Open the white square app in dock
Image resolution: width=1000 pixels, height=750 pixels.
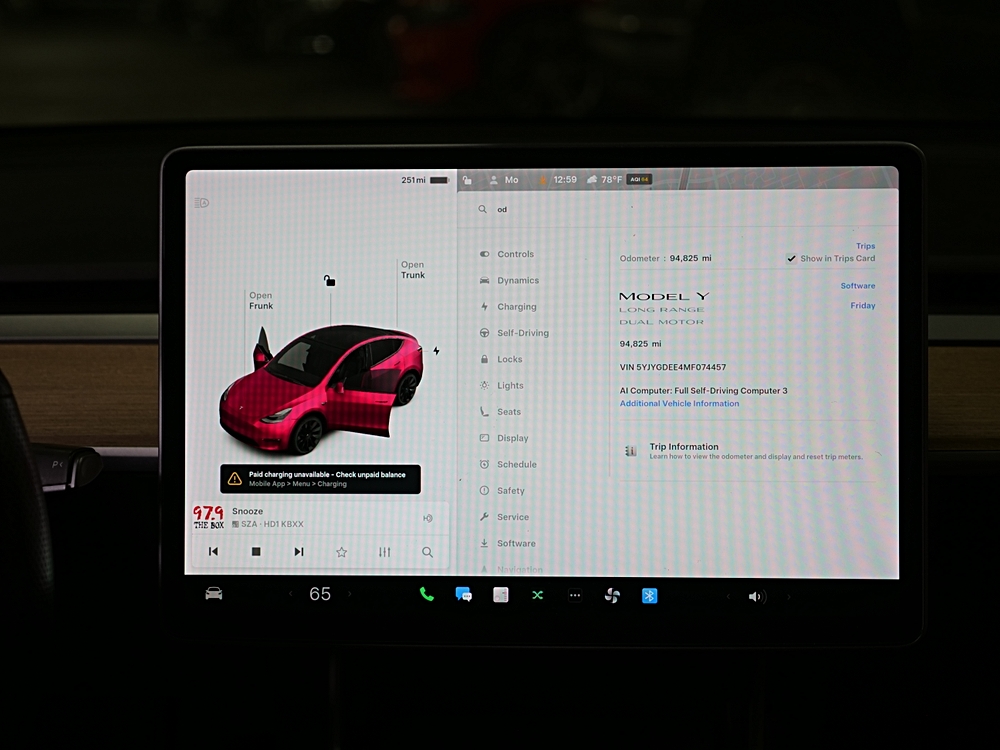(501, 595)
